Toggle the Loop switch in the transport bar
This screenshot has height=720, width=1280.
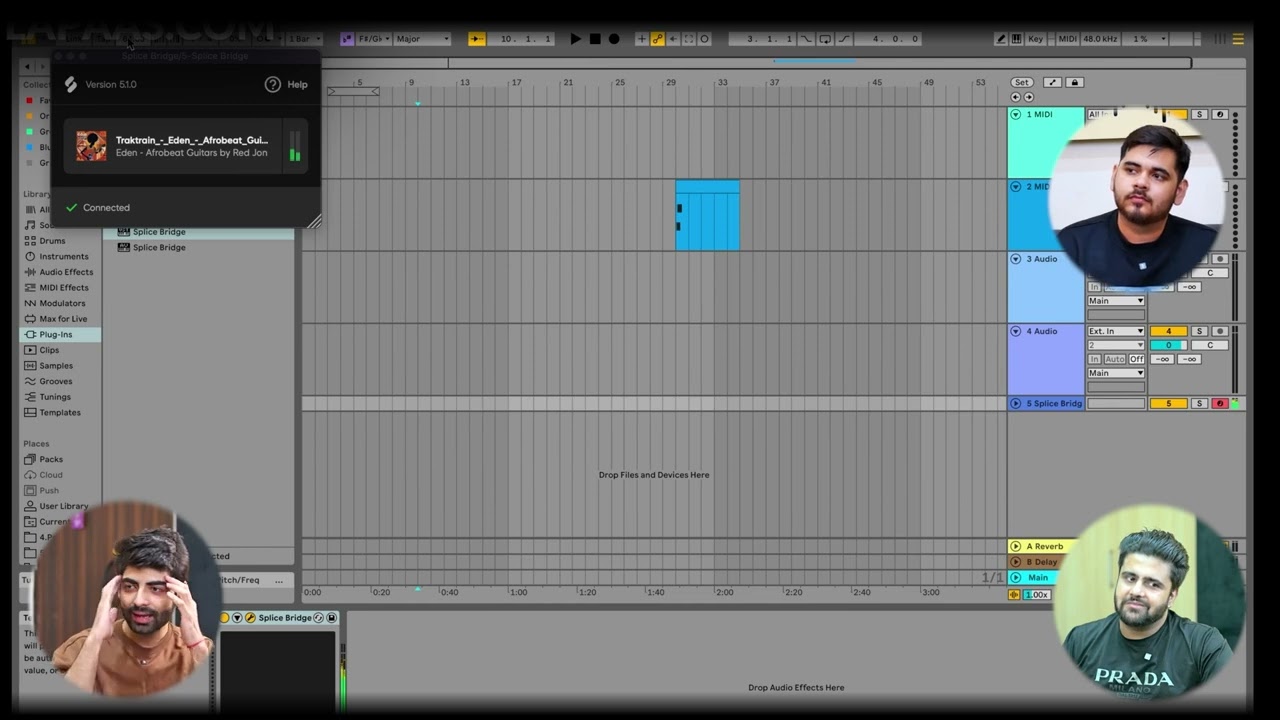(x=825, y=39)
